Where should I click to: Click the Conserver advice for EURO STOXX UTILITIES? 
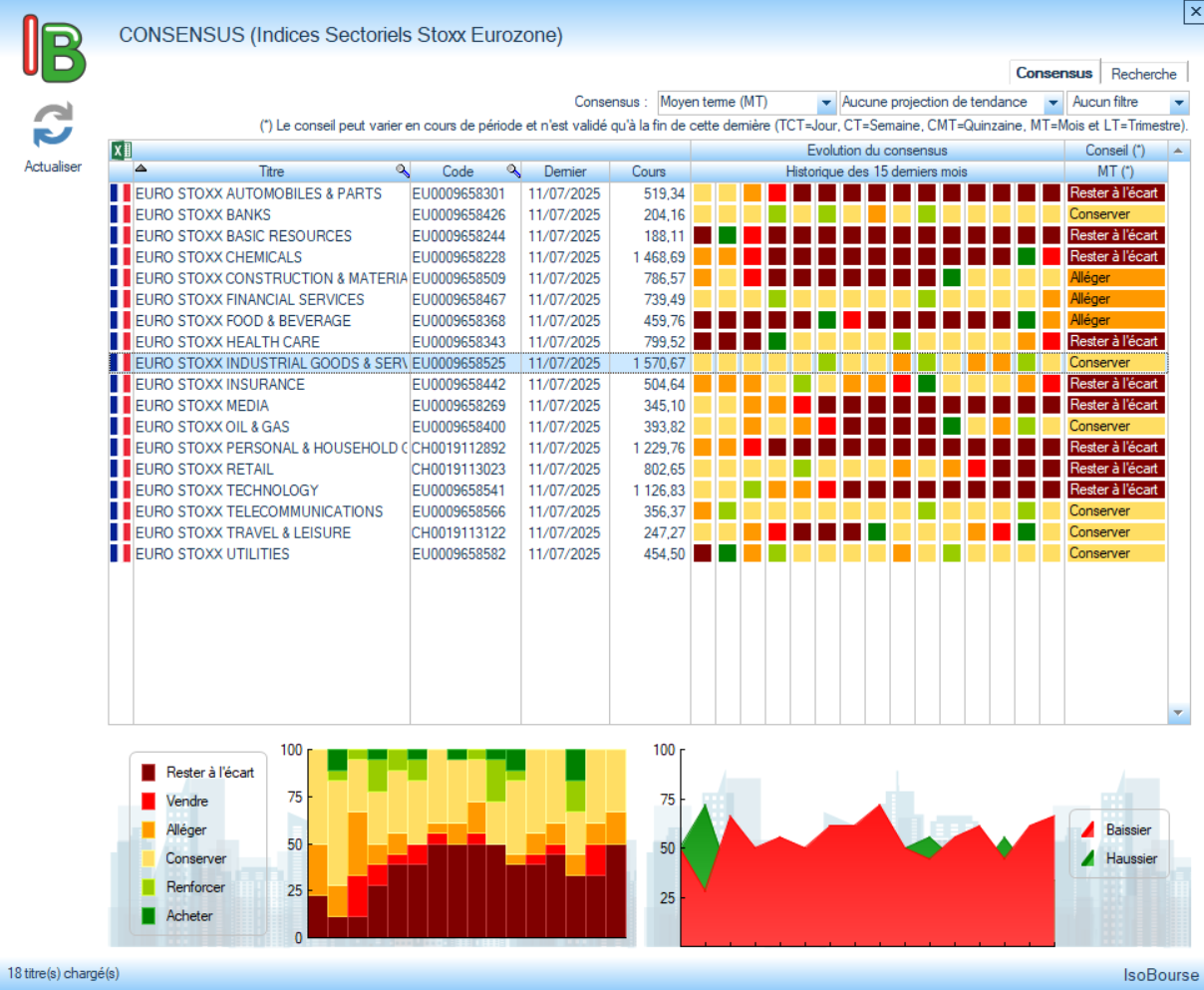pos(1115,553)
